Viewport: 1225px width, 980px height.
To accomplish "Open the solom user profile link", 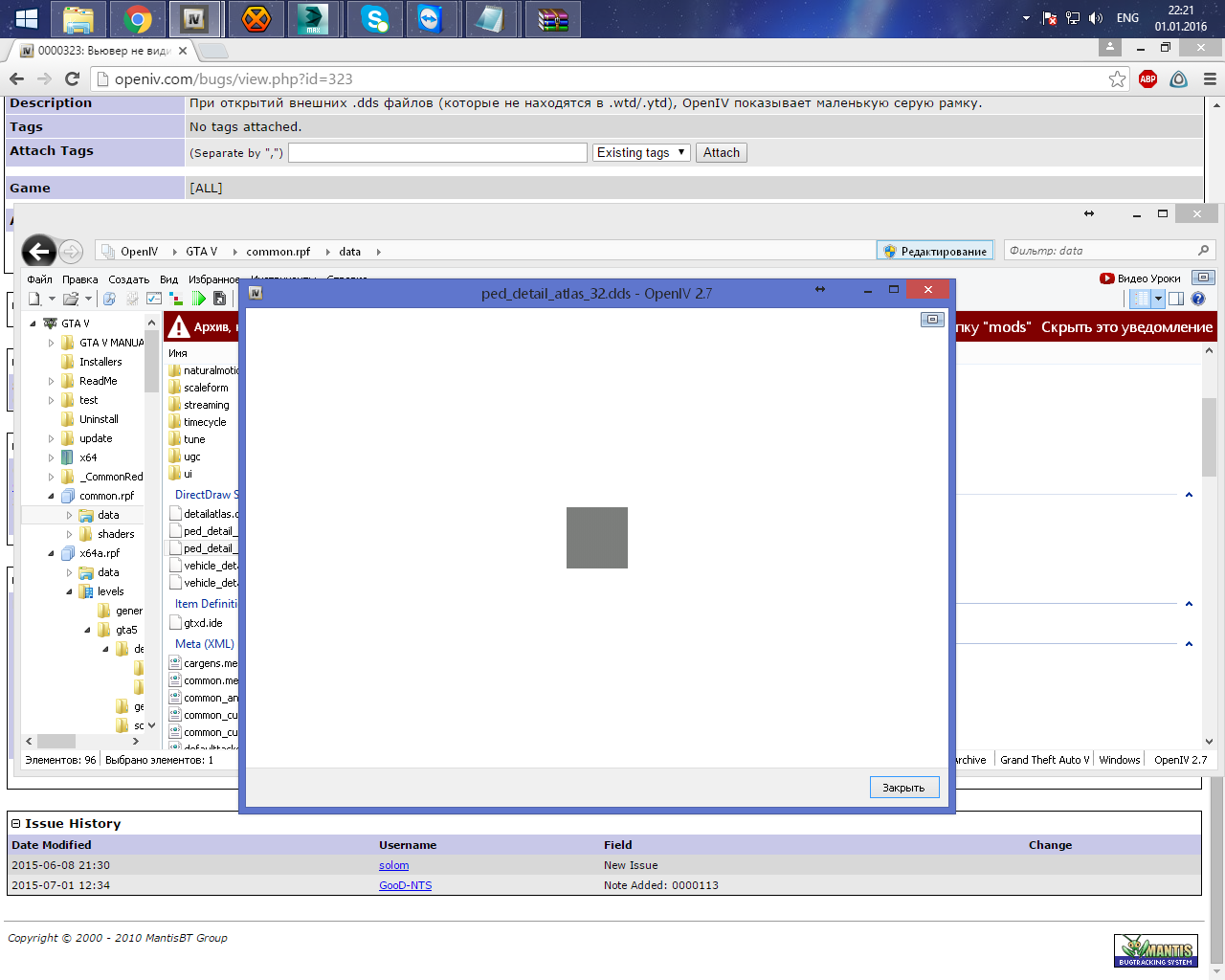I will pos(393,865).
